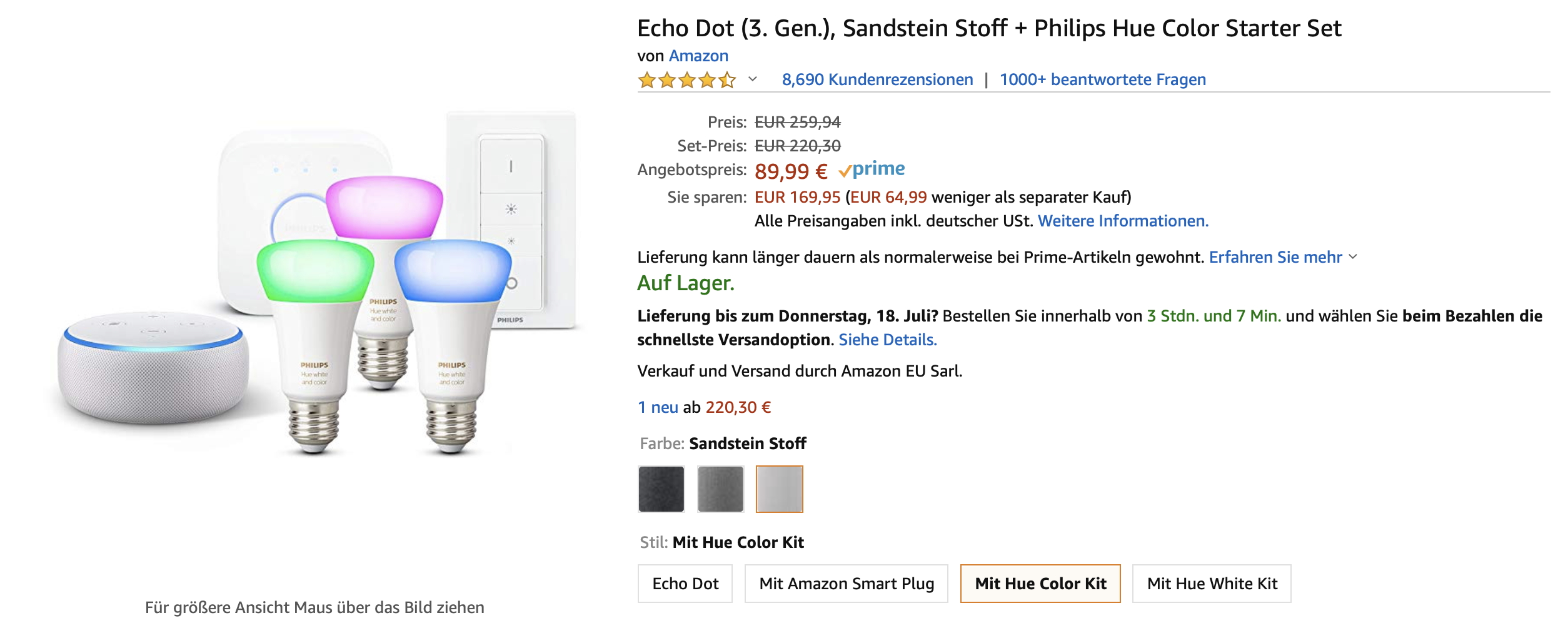This screenshot has width=1568, height=618.
Task: Click the Prime logo badge
Action: 872,169
